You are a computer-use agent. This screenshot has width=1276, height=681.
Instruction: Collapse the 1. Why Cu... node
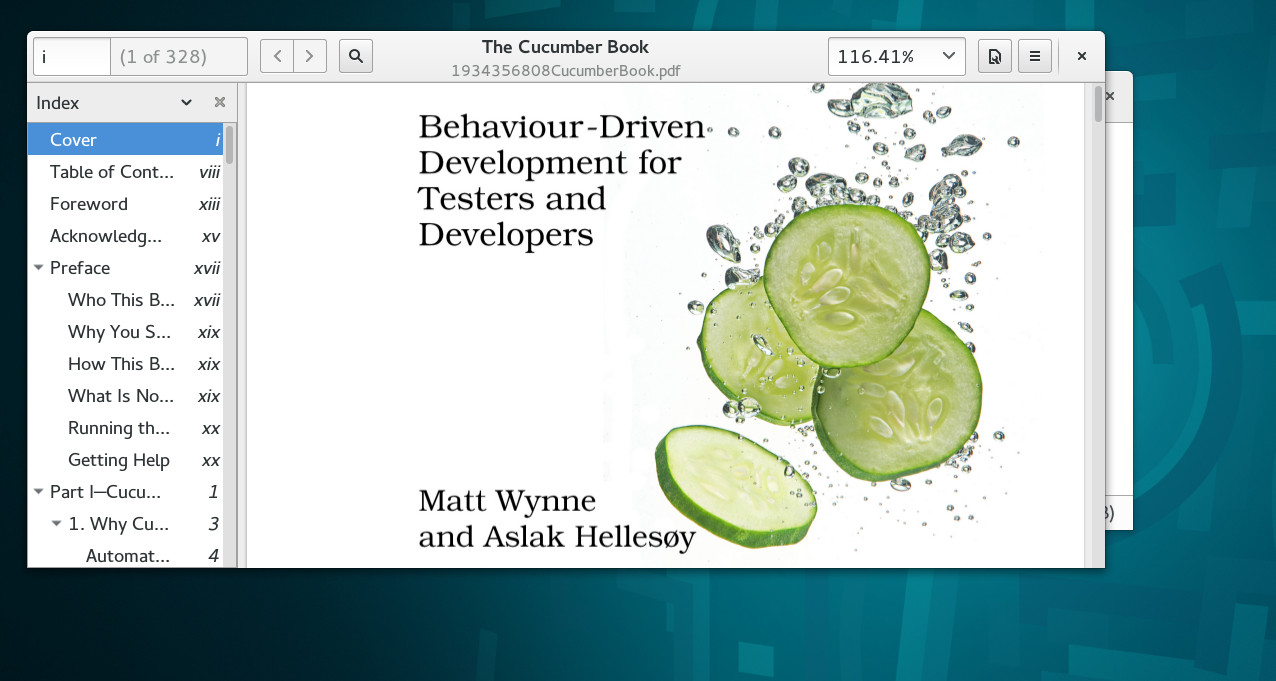[56, 524]
